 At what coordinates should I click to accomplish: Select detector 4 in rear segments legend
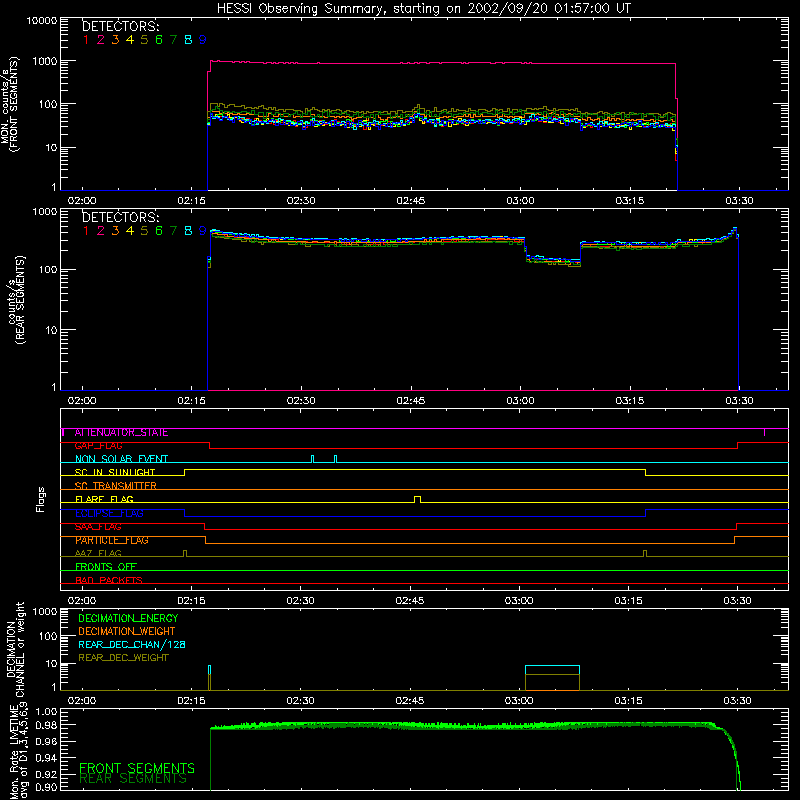tap(130, 231)
